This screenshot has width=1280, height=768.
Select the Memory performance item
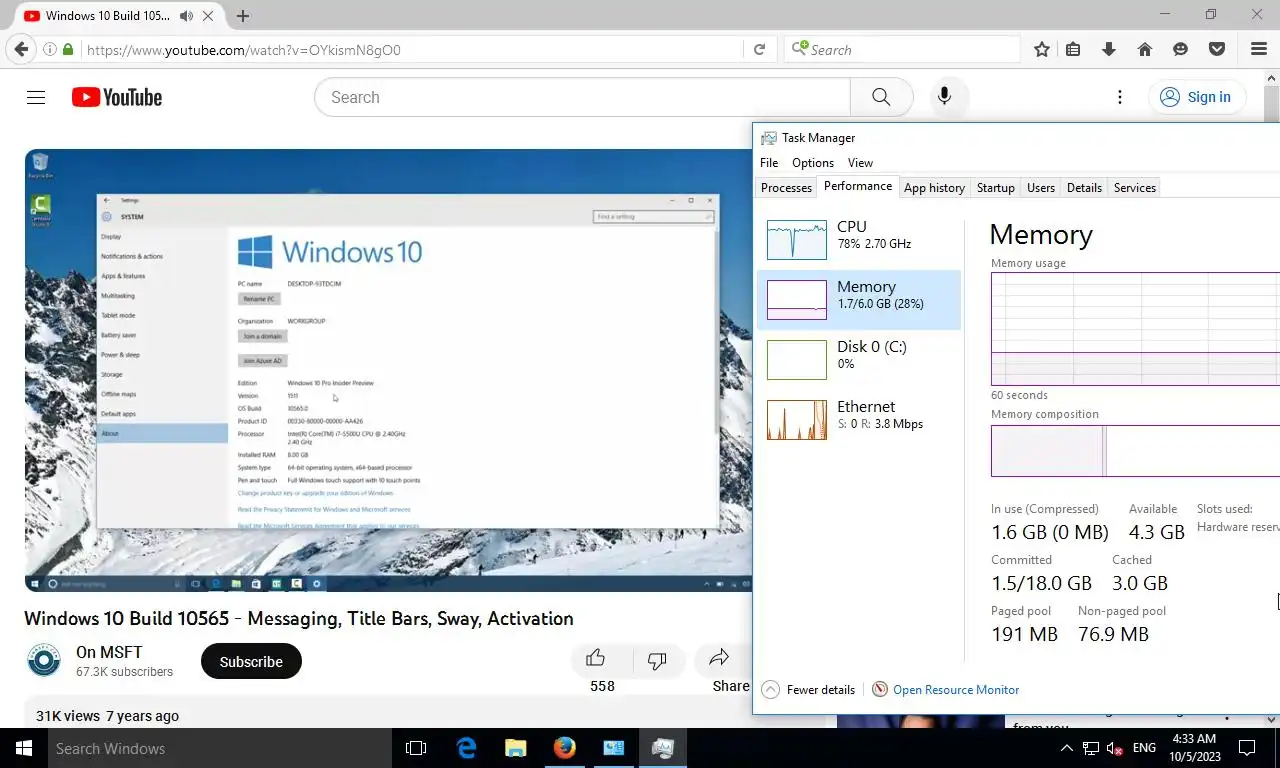coord(858,300)
